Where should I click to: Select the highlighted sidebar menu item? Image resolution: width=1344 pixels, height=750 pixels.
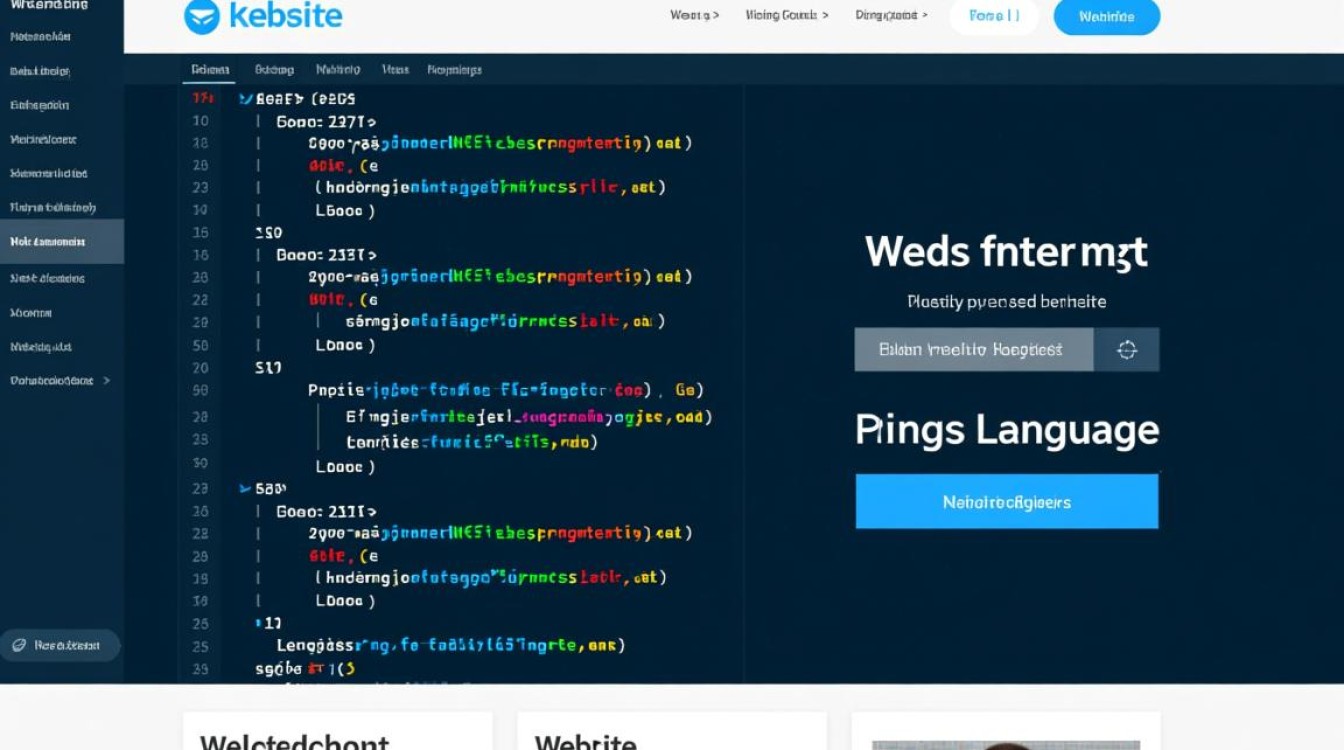[x=62, y=242]
